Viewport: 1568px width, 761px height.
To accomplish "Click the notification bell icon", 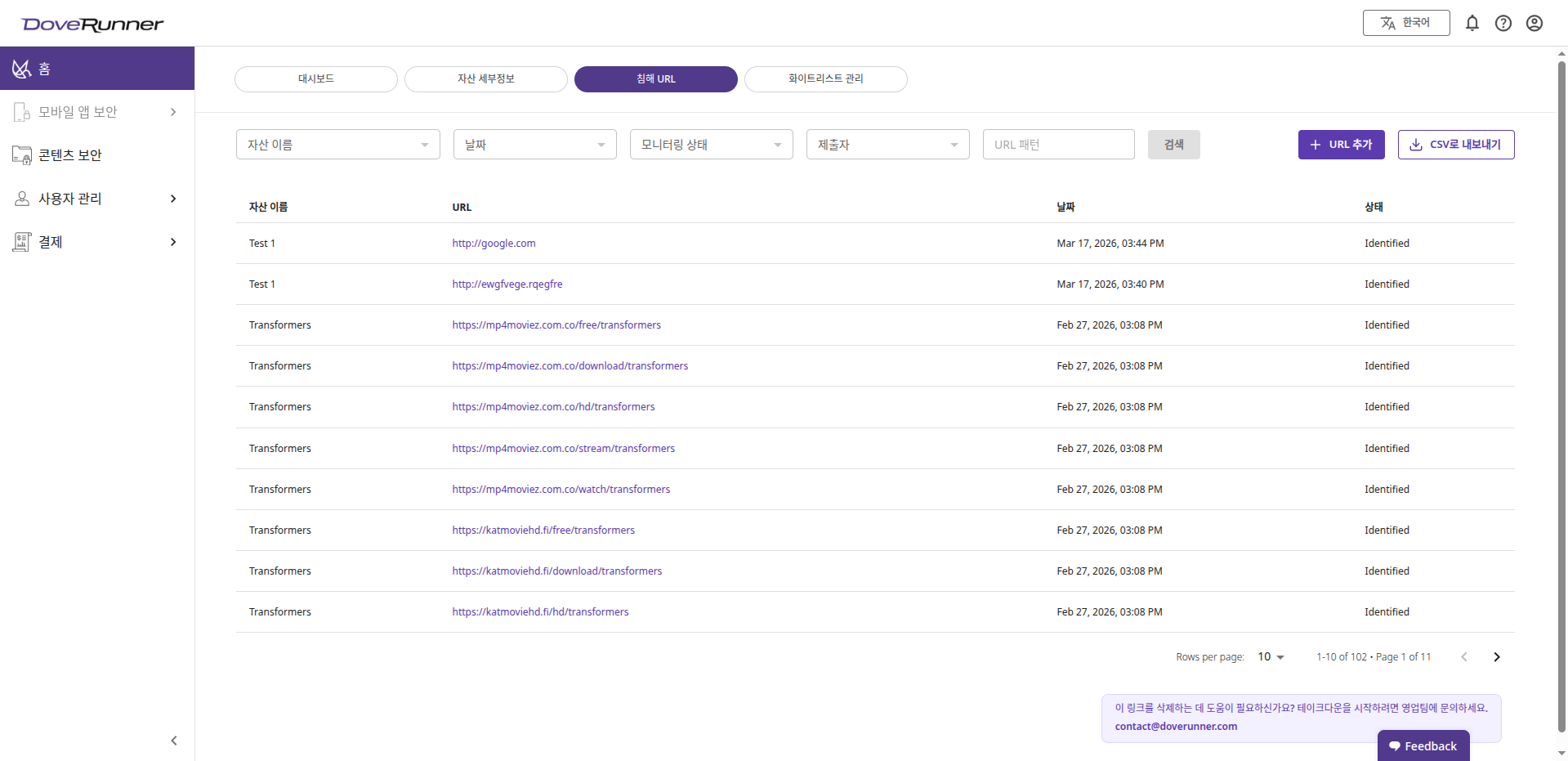I will 1472,23.
